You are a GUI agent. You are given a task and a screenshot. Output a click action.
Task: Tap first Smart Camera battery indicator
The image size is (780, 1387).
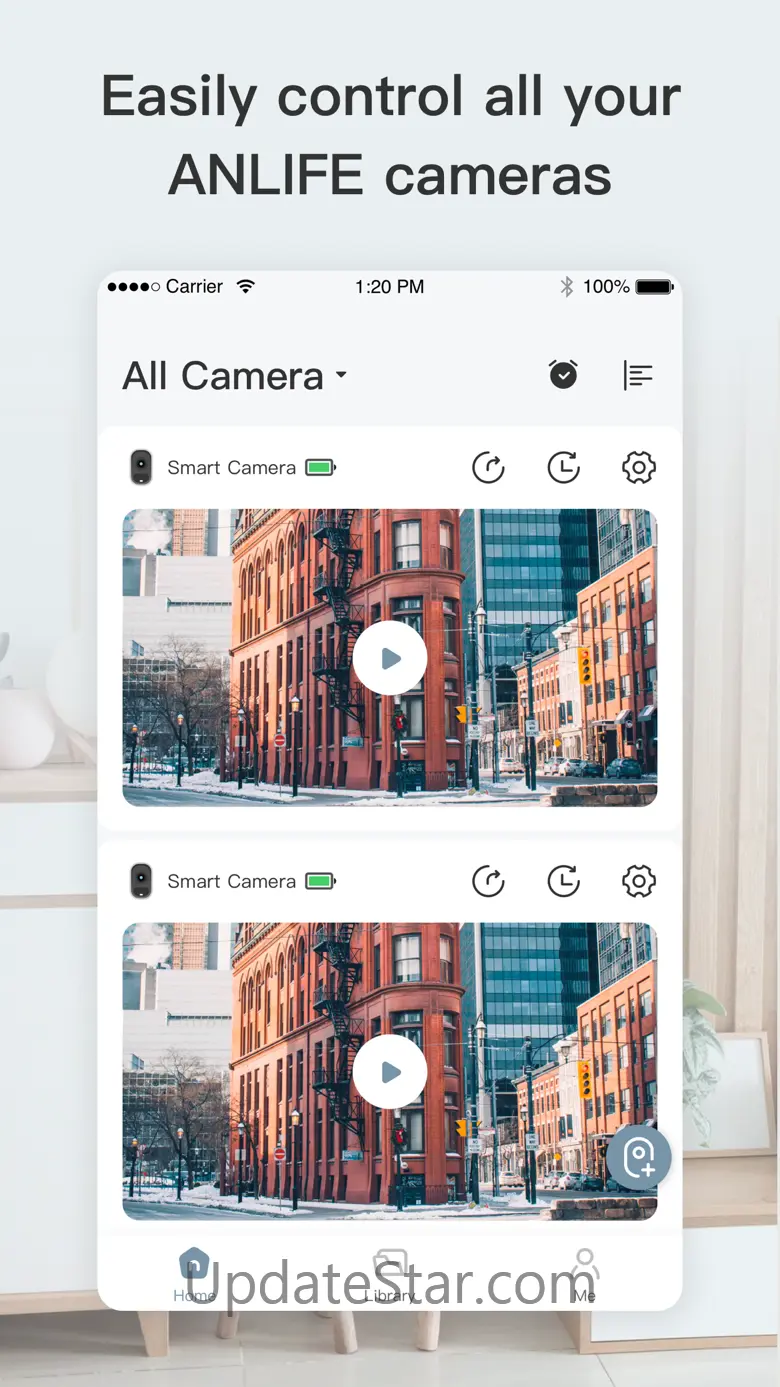tap(321, 467)
